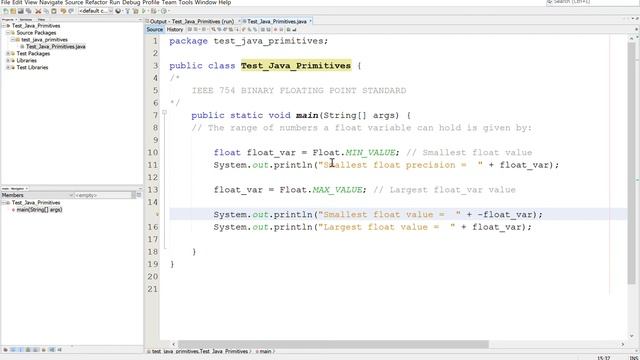The image size is (640, 360).
Task: Click the Save All toolbar icon
Action: point(29,11)
